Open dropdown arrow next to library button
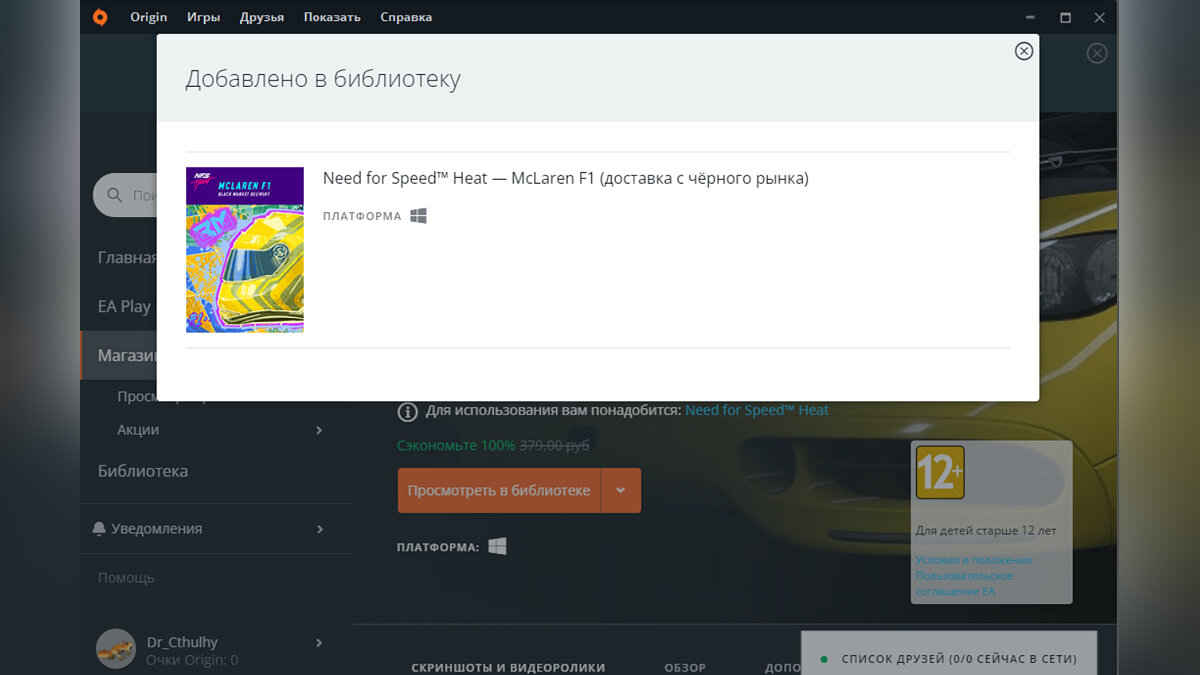This screenshot has width=1200, height=675. 621,490
